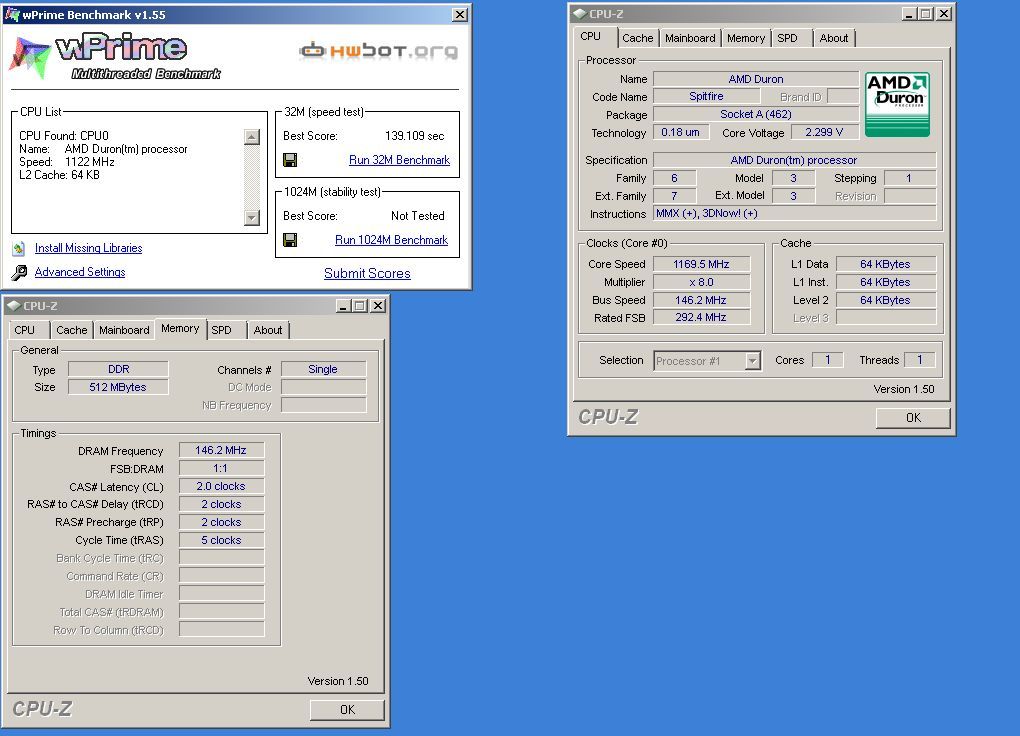
Task: Click the floppy save icon beside Run 1024M Benchmark
Action: [290, 240]
